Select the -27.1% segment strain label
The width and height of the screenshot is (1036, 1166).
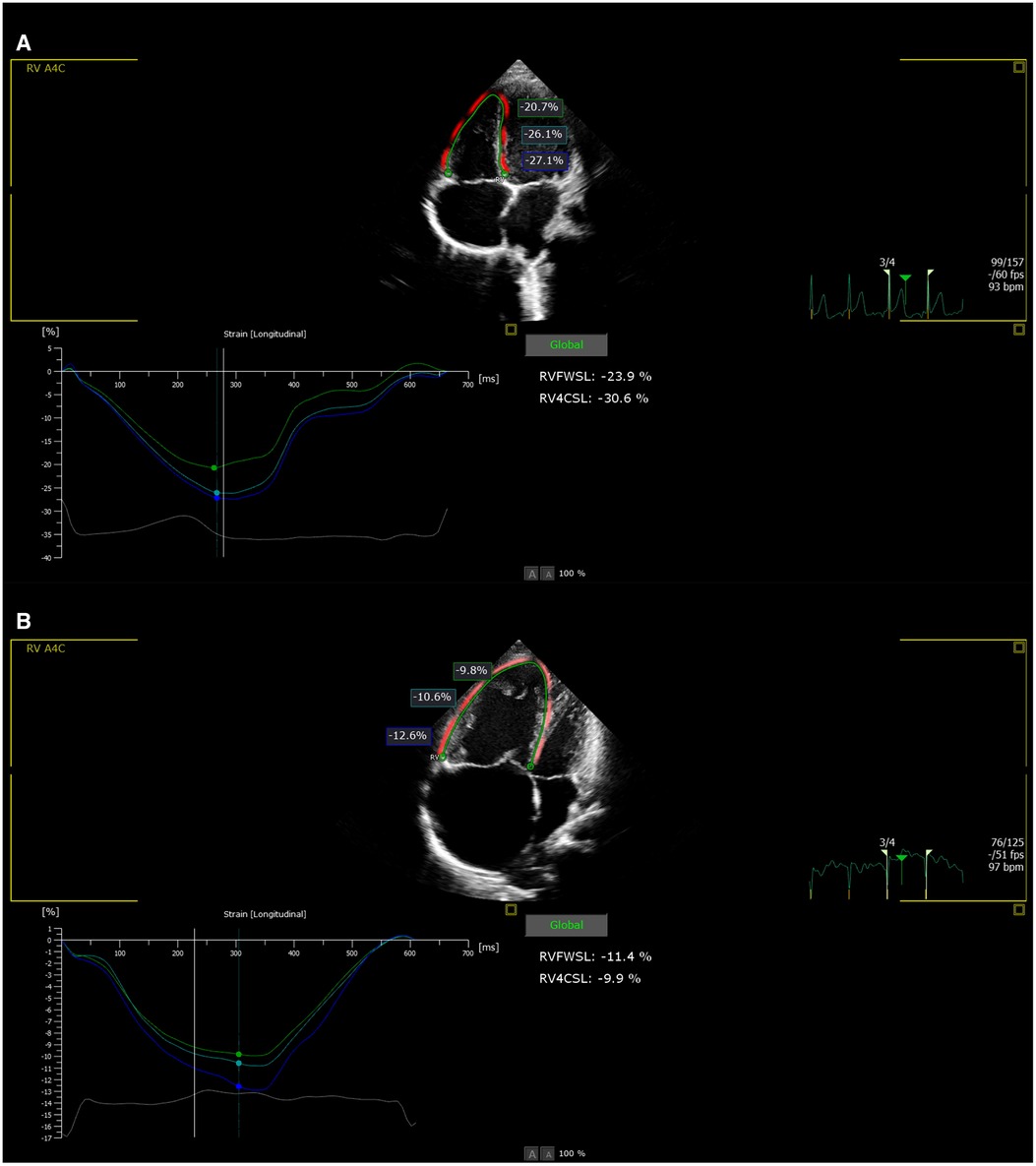tap(545, 160)
